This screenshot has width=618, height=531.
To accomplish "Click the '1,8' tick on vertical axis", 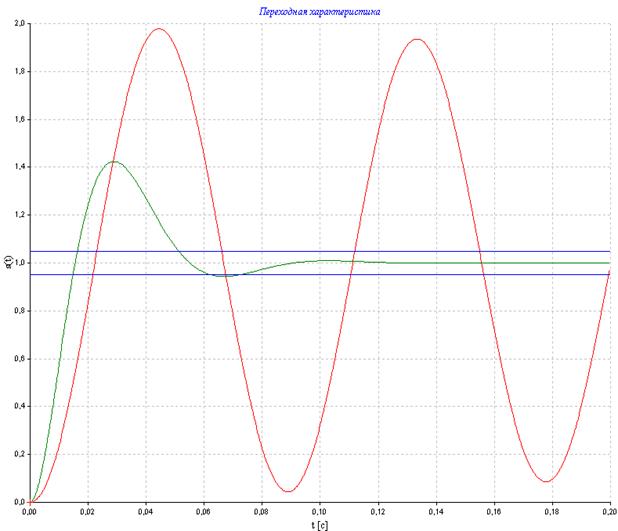I will (x=20, y=71).
